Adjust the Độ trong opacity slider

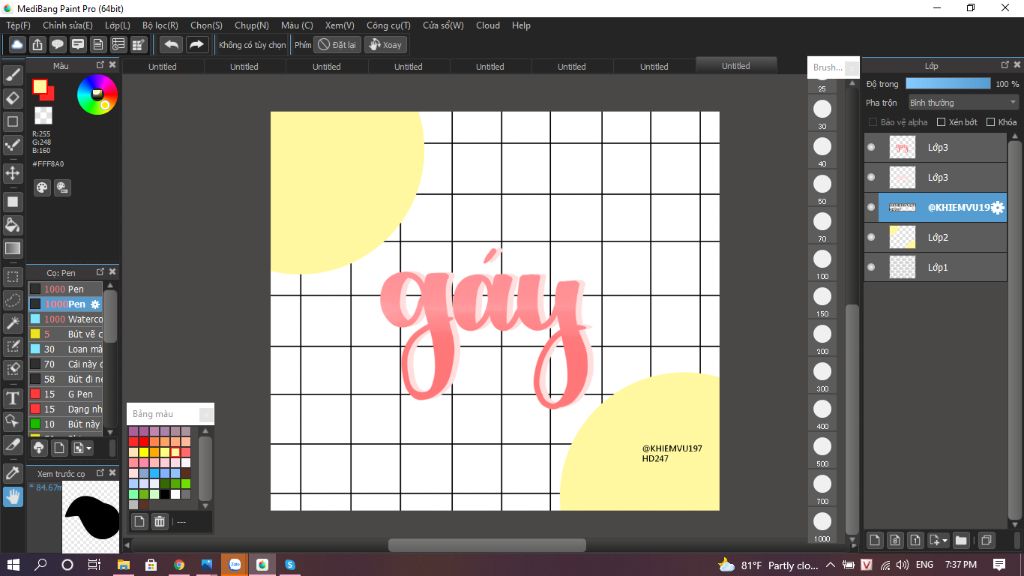(948, 84)
